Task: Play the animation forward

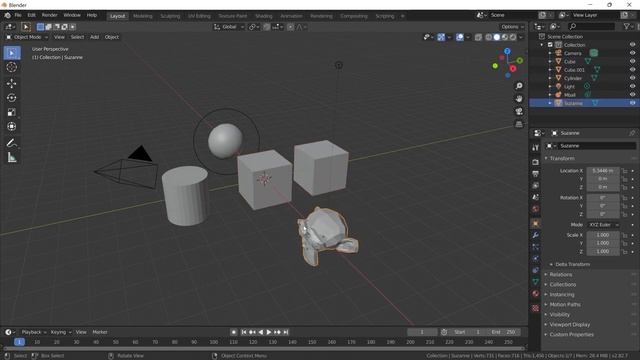Action: pyautogui.click(x=269, y=332)
